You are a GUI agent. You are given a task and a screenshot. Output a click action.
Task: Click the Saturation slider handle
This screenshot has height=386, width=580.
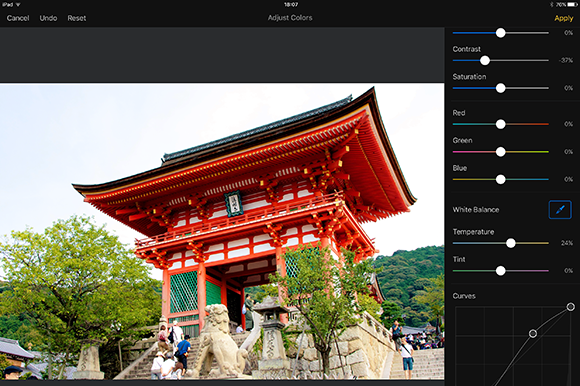click(500, 88)
